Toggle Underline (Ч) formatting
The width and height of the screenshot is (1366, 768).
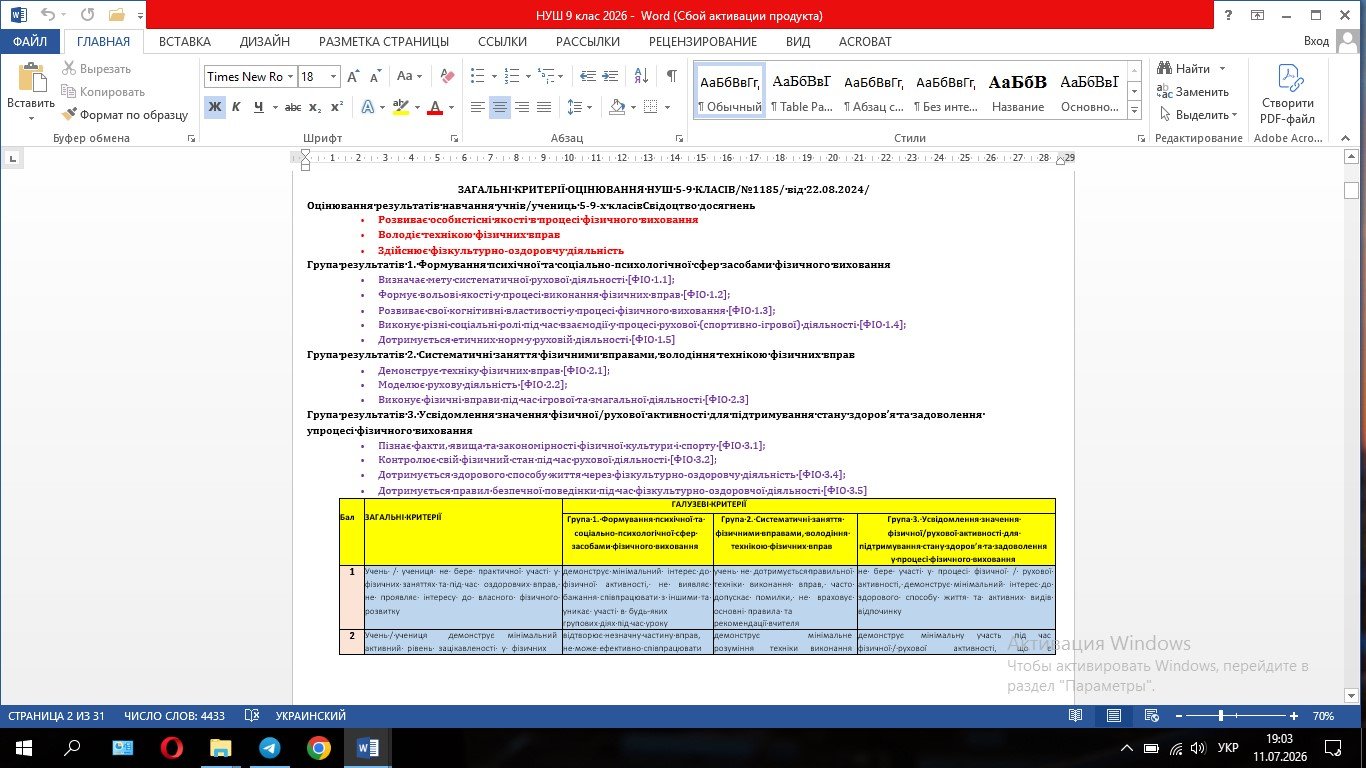[x=259, y=107]
